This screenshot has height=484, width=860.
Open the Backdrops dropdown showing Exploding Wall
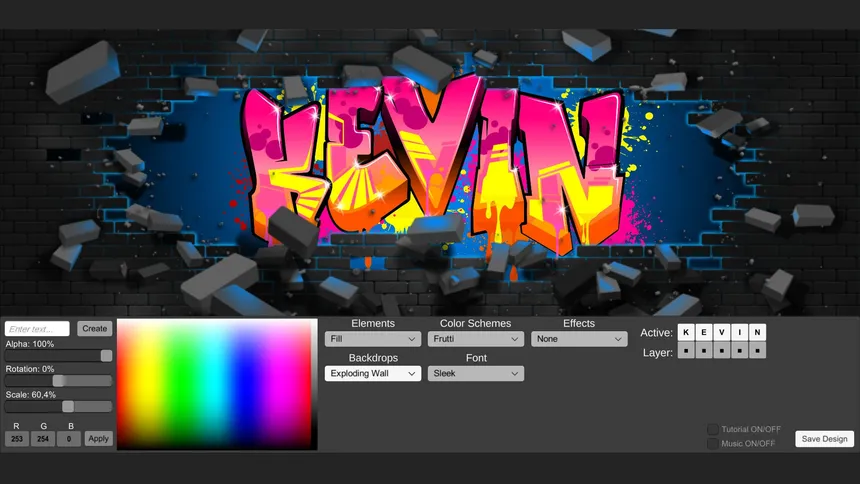(373, 374)
